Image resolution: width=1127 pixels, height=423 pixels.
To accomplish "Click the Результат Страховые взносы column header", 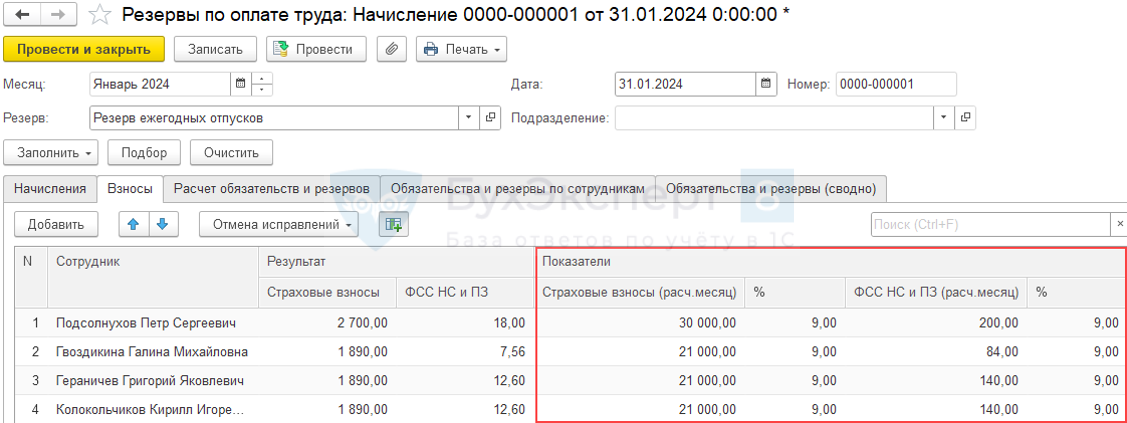I will (327, 292).
